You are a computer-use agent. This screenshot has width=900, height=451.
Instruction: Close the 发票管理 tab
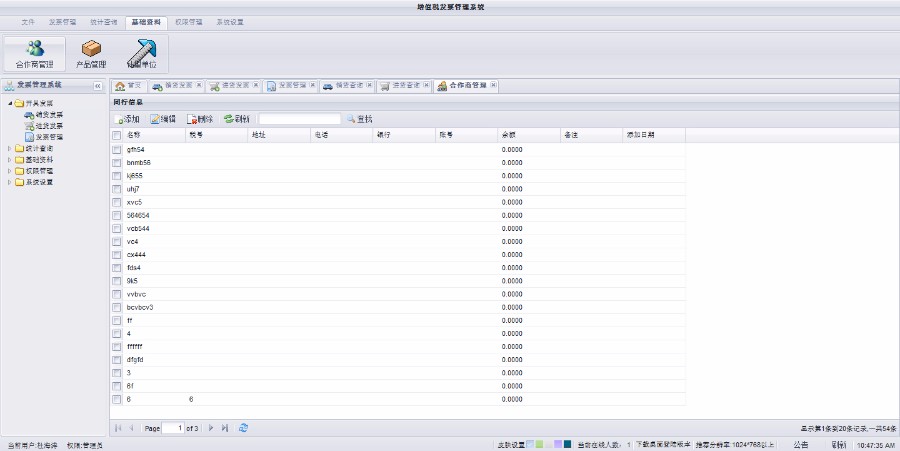313,85
